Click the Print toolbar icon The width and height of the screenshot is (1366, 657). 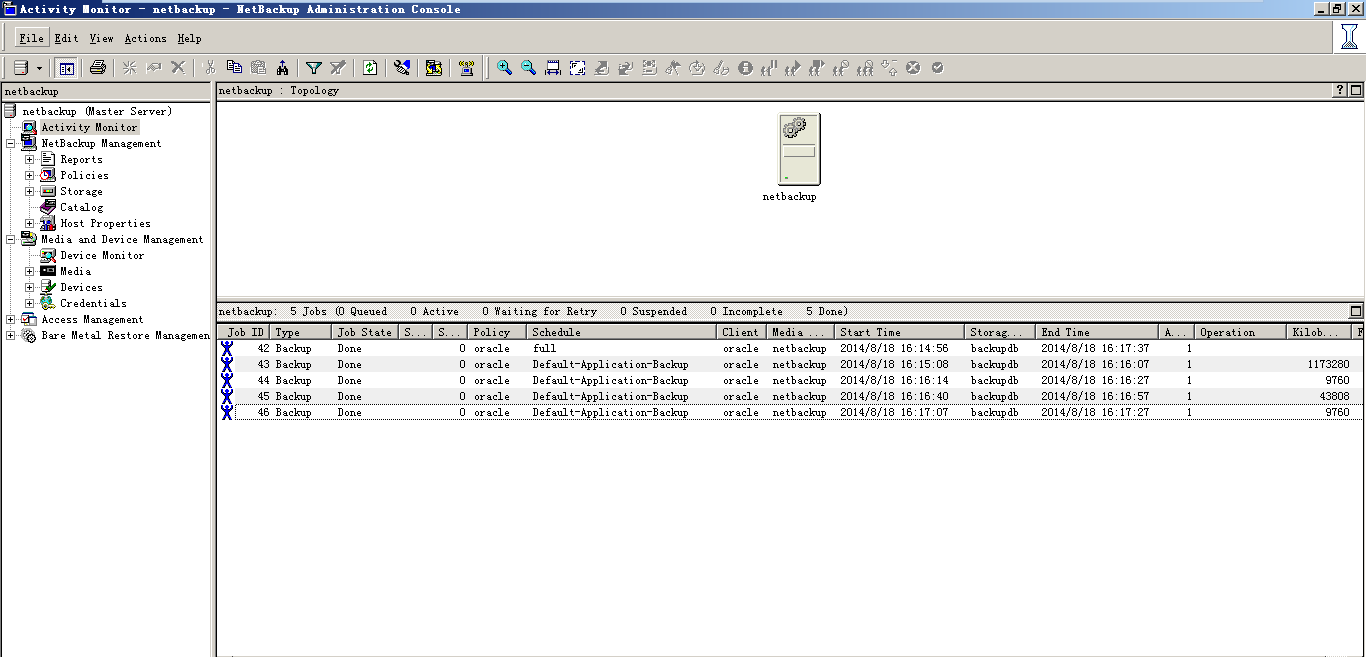coord(98,68)
